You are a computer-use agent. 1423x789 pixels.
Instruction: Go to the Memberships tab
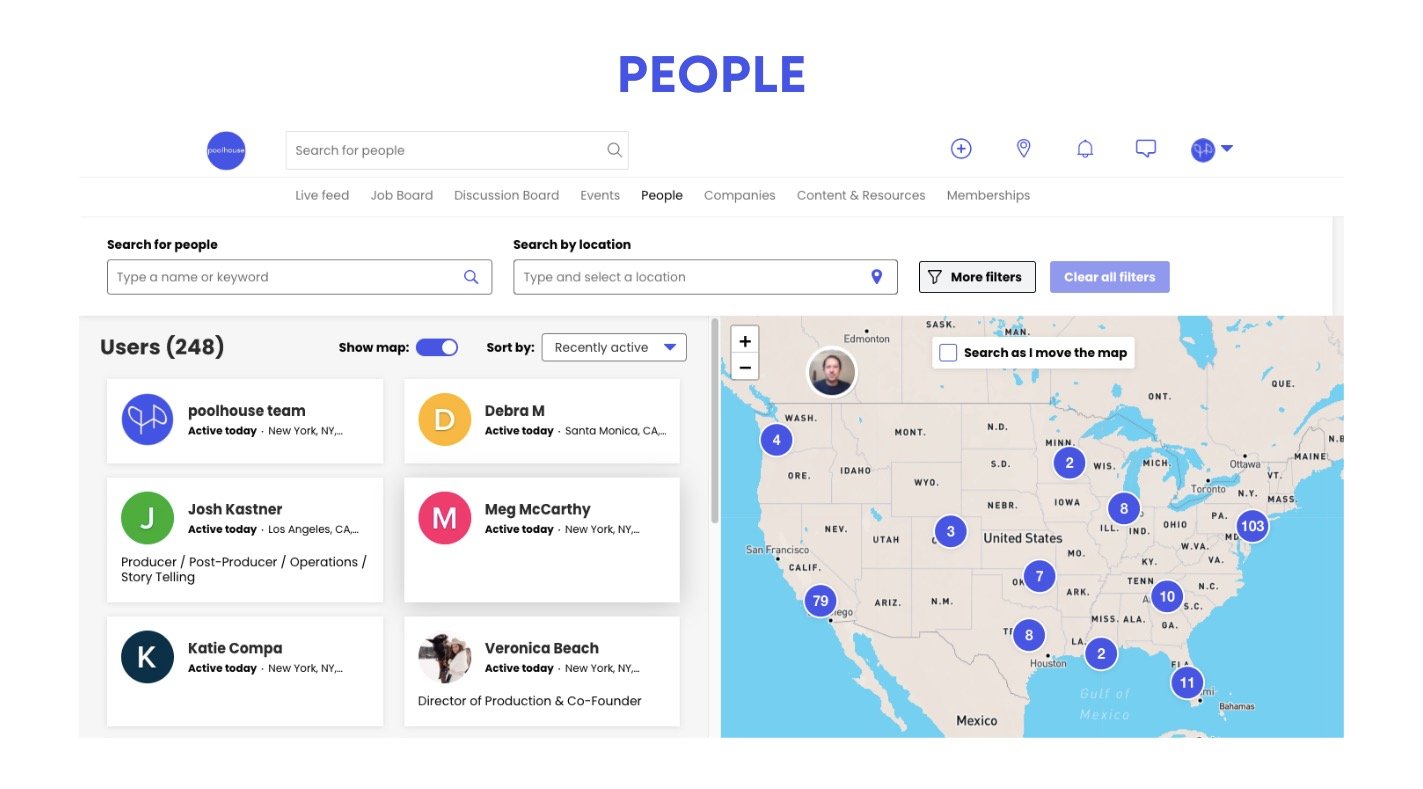click(988, 195)
